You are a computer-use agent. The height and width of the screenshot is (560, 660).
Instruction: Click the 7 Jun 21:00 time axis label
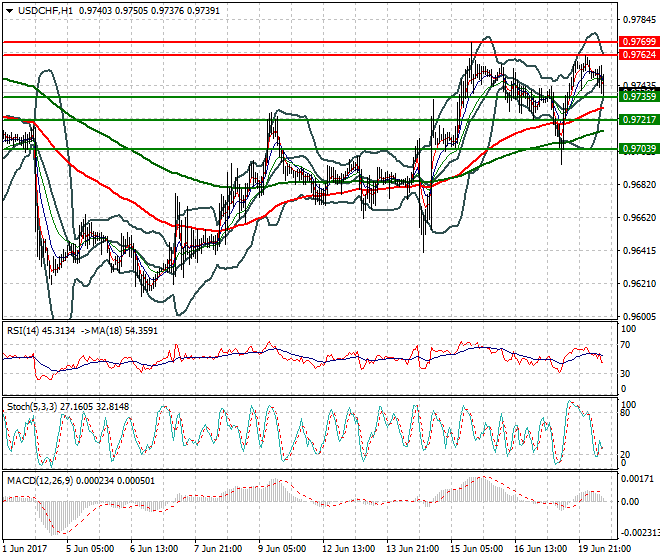tap(218, 549)
